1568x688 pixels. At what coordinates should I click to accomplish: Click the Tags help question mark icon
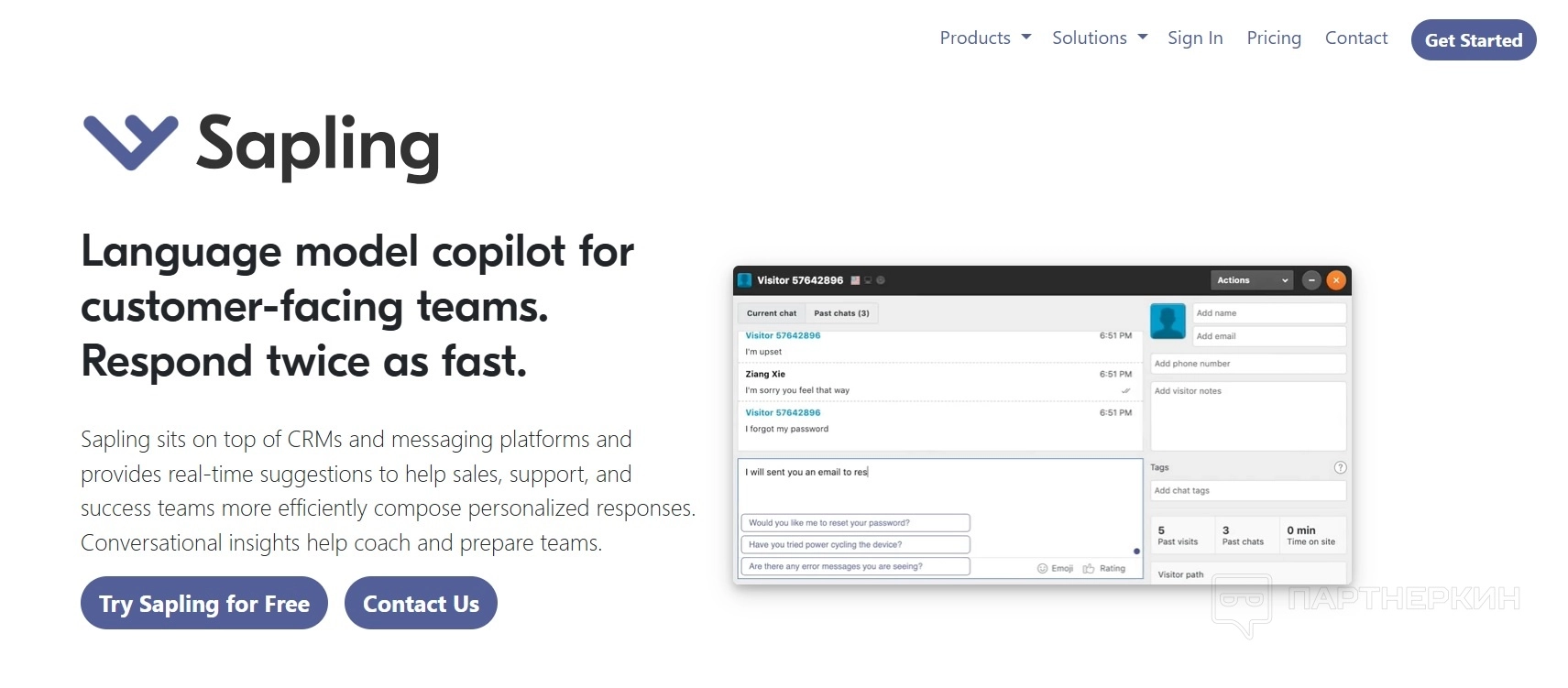(x=1340, y=467)
